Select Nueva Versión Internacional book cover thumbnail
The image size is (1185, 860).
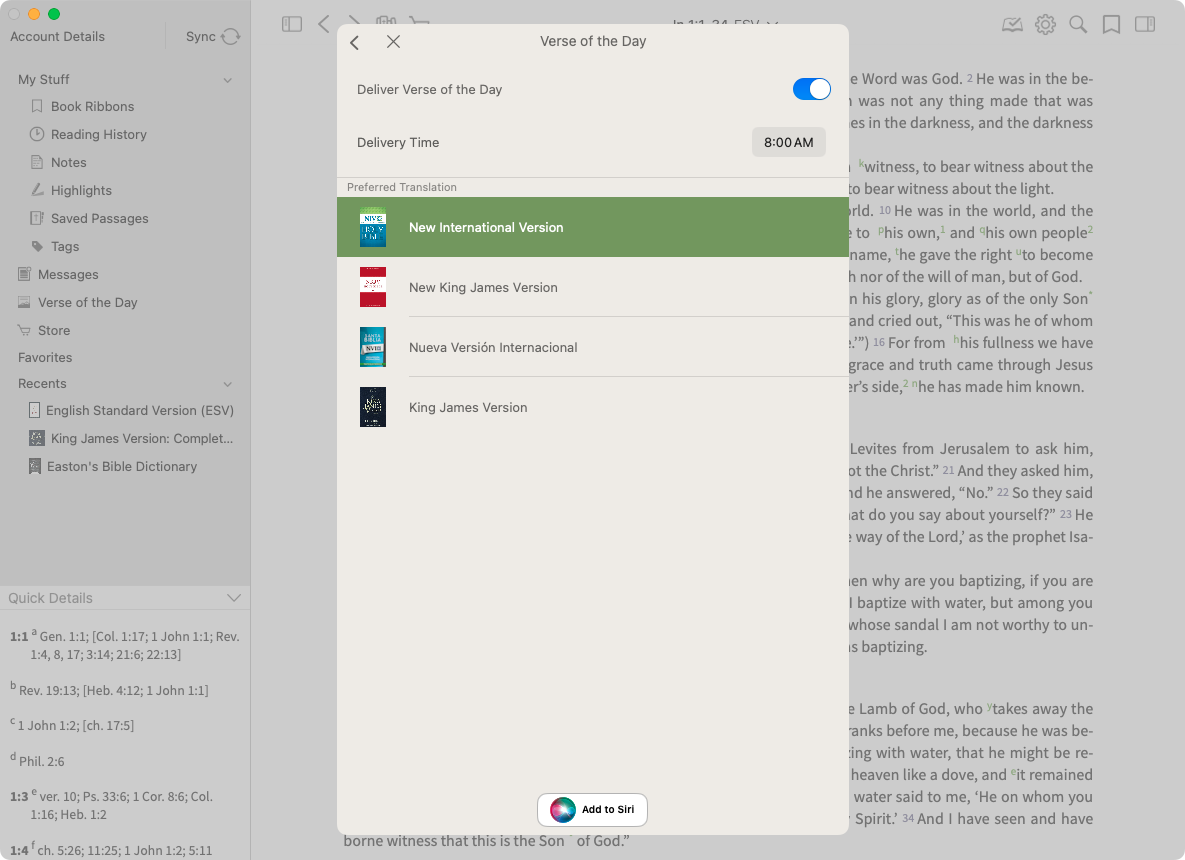pos(373,347)
